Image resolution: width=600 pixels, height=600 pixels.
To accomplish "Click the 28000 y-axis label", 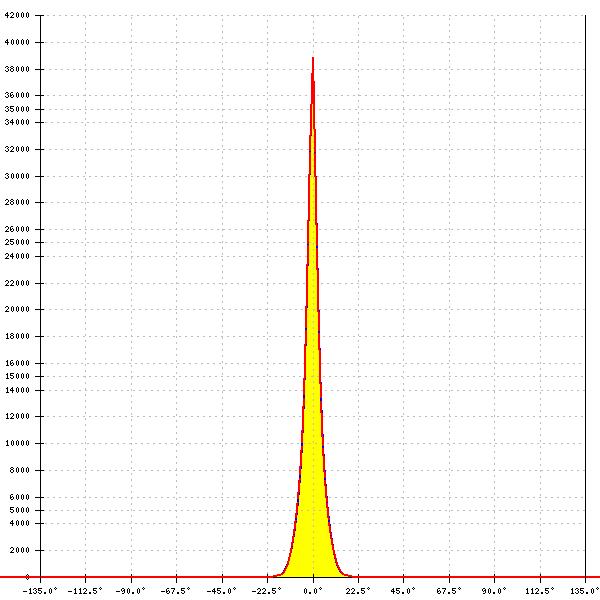I will pyautogui.click(x=17, y=202).
